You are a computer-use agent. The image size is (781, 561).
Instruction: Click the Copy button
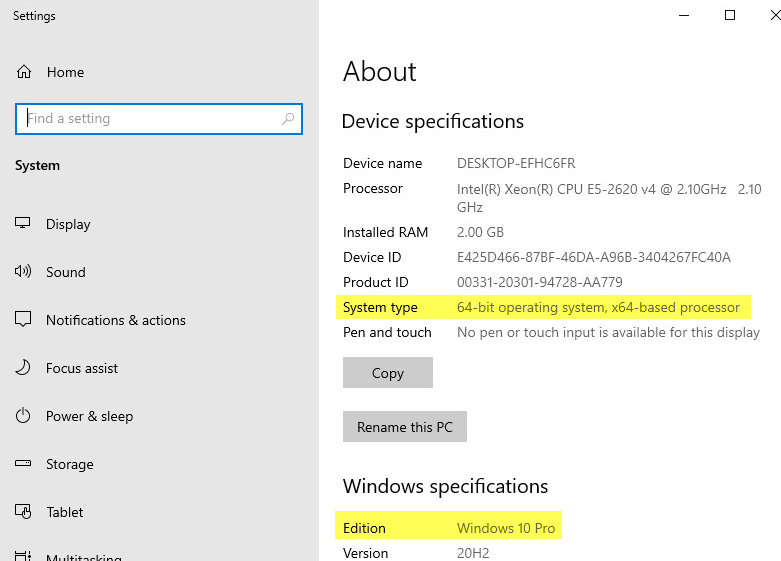[388, 373]
